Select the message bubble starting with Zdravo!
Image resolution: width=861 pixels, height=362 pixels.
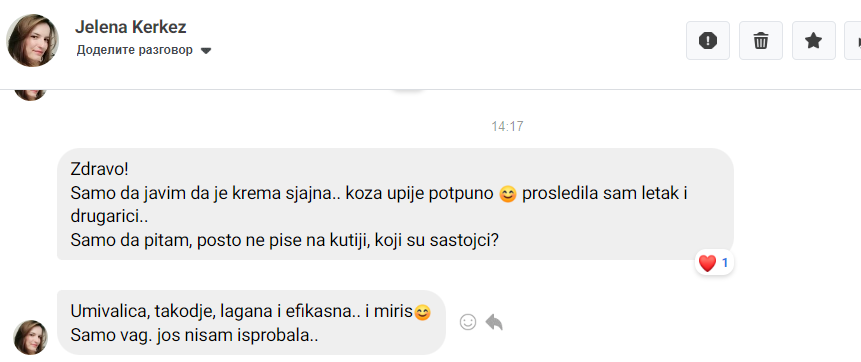click(395, 204)
